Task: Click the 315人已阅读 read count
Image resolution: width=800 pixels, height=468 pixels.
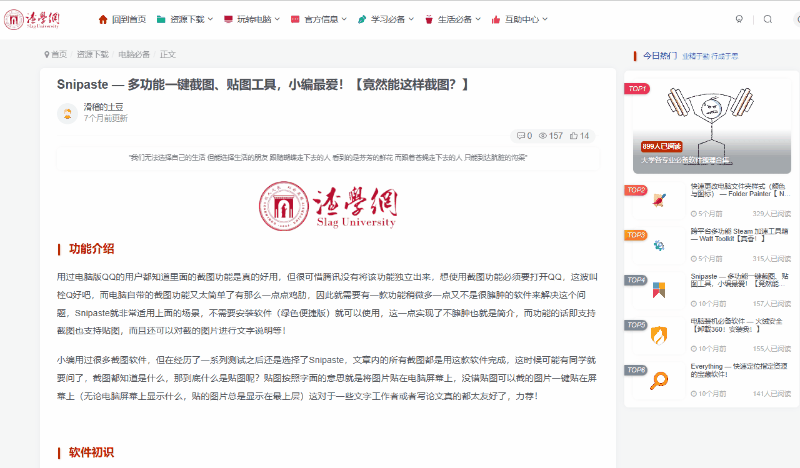Action: pos(771,259)
